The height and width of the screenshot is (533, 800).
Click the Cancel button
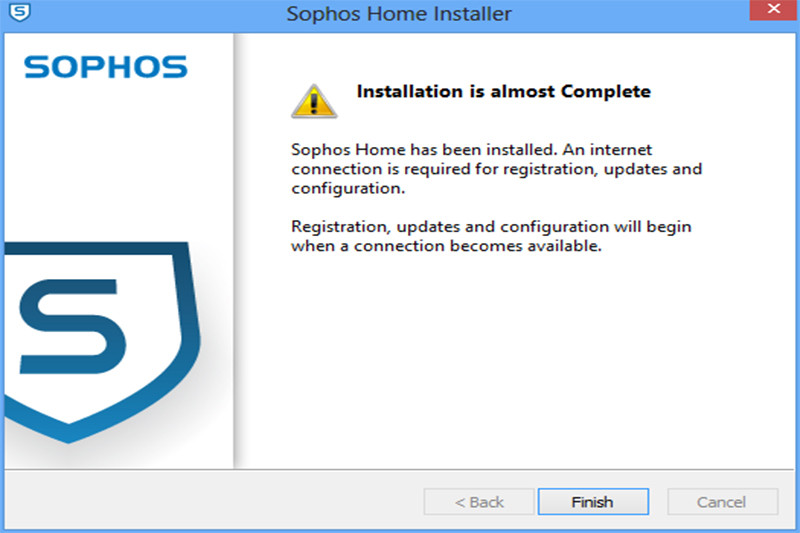(722, 502)
